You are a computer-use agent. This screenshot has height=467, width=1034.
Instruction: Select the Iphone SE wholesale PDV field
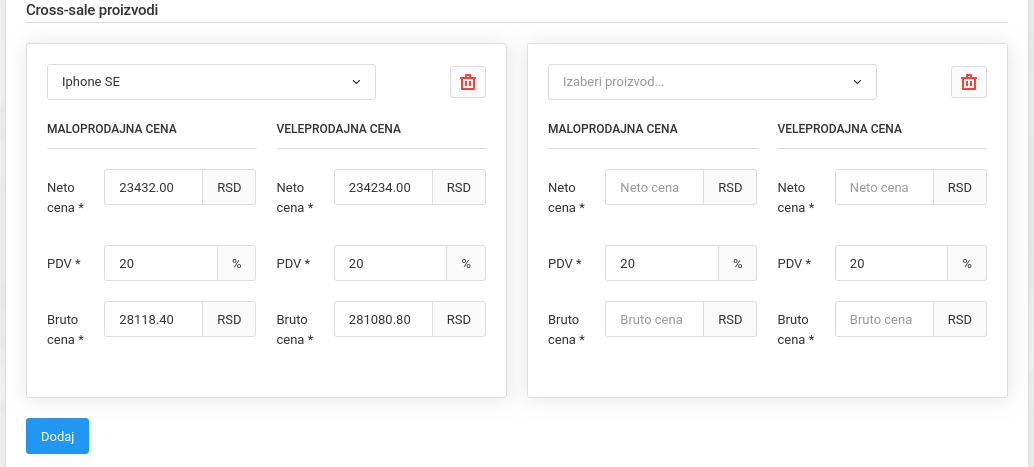pos(390,264)
